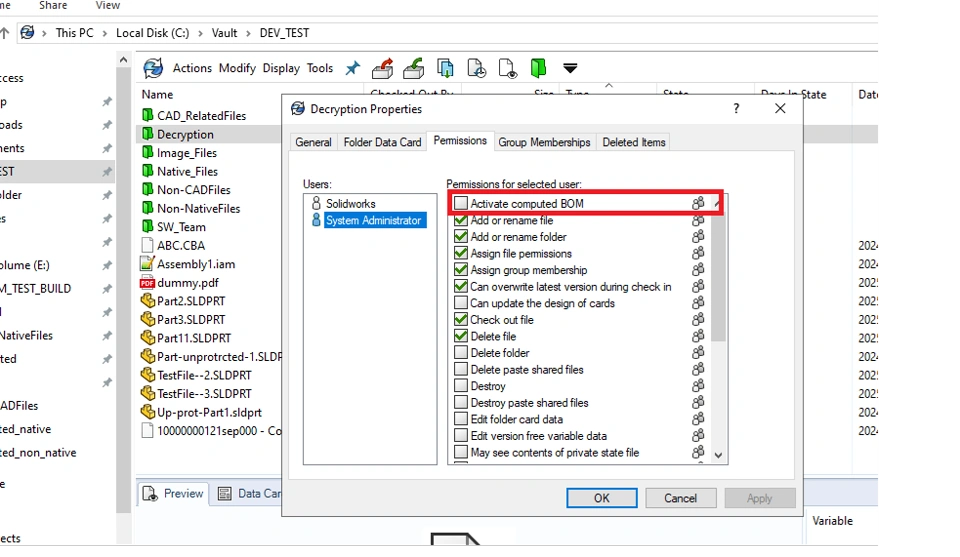Click the file Preview eye toolbar icon
The width and height of the screenshot is (960, 557).
pos(508,68)
